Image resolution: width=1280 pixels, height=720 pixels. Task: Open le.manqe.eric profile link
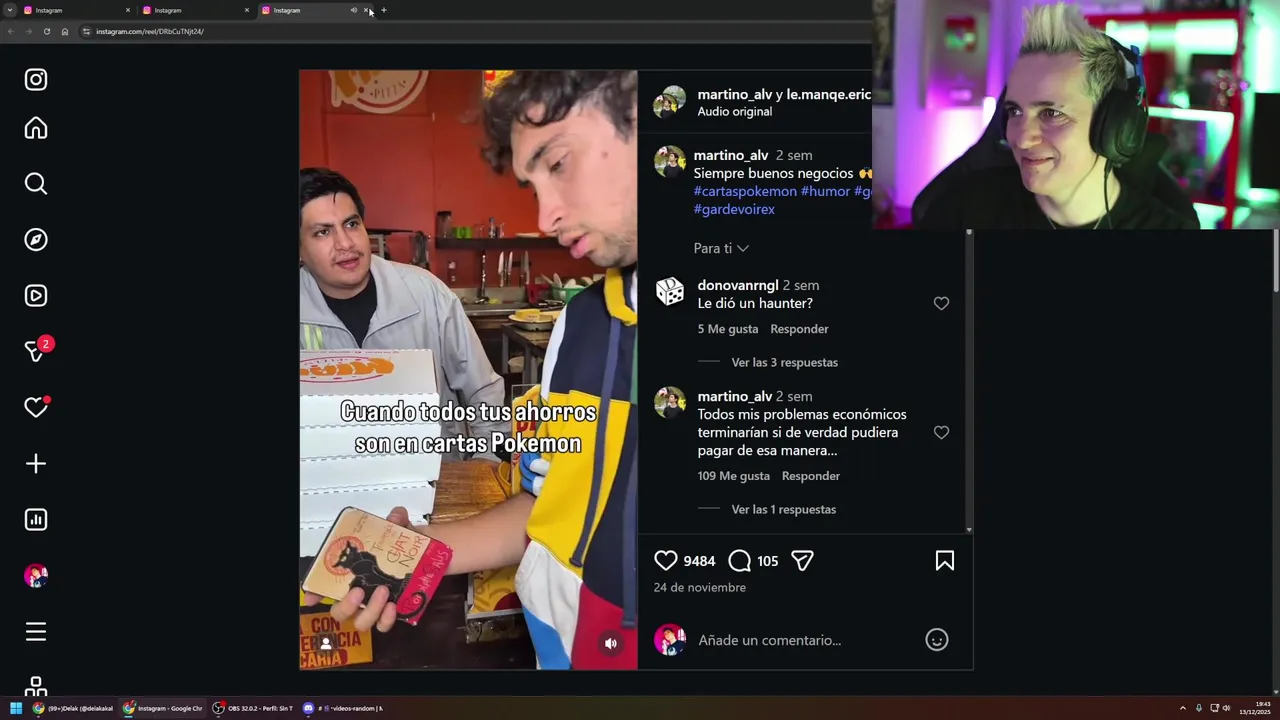coord(829,94)
